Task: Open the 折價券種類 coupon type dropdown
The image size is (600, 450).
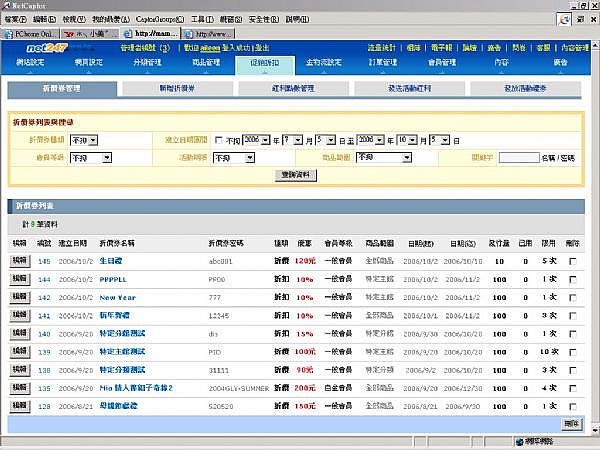Action: [84, 140]
